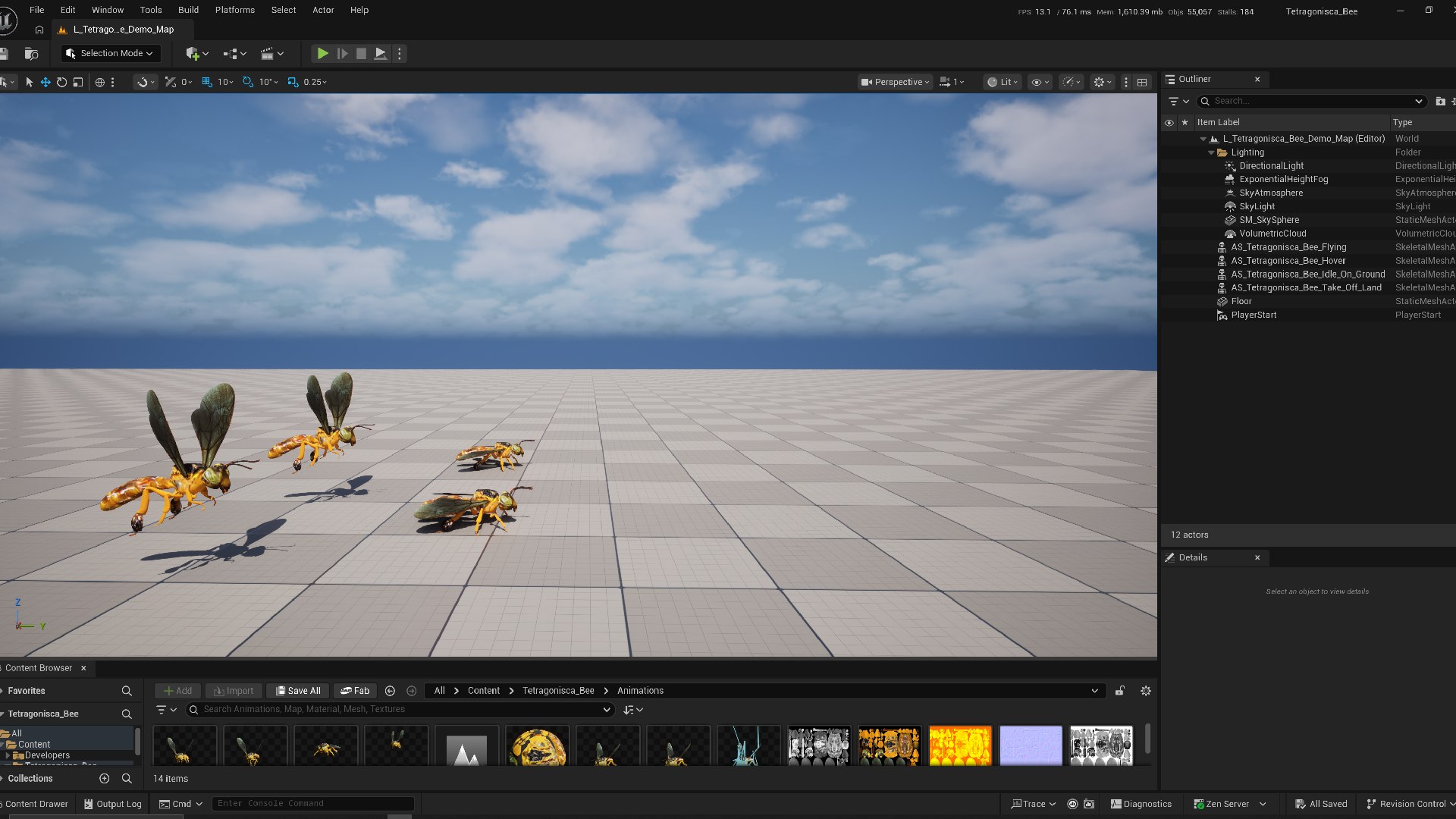Open the Blueprints dropdown icon
The image size is (1456, 819).
234,53
